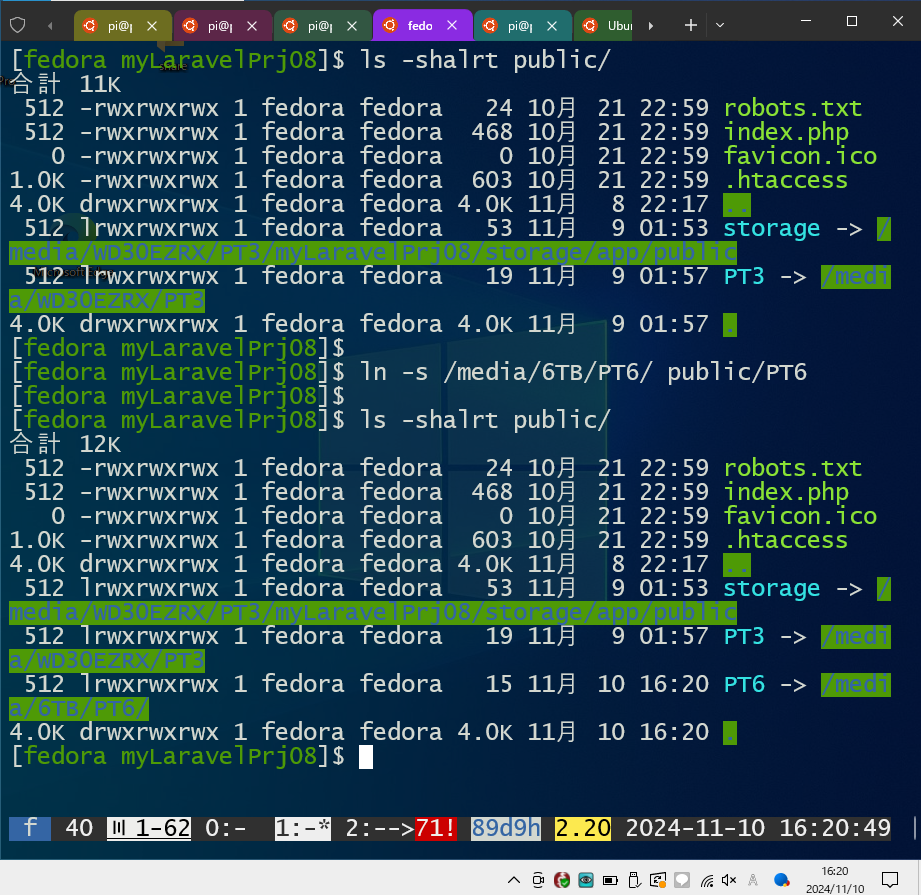
Task: Open a new terminal tab with plus
Action: [691, 25]
